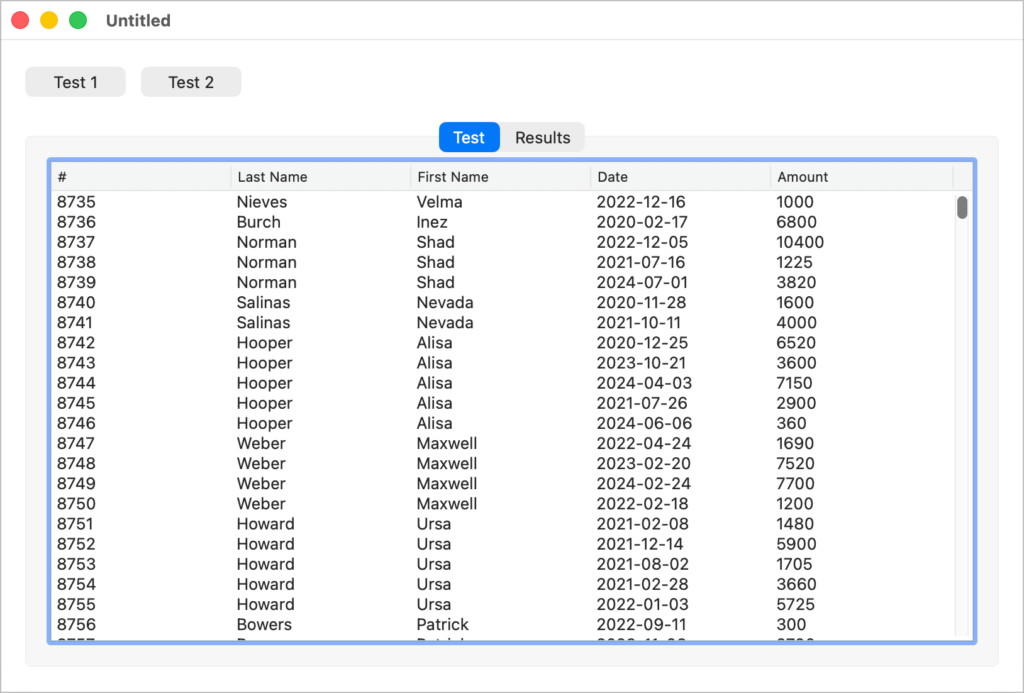Click the Amount column header

[860, 177]
